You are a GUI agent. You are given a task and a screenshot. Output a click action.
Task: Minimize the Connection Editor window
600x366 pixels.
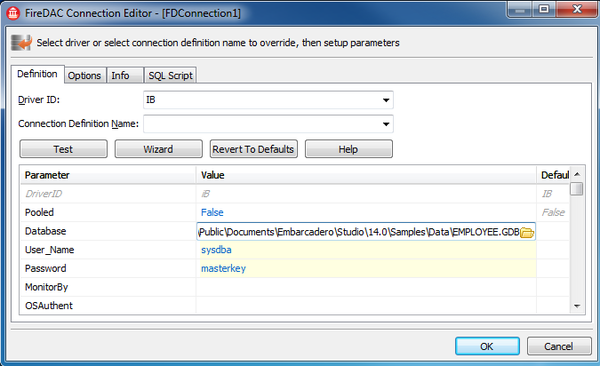520,9
